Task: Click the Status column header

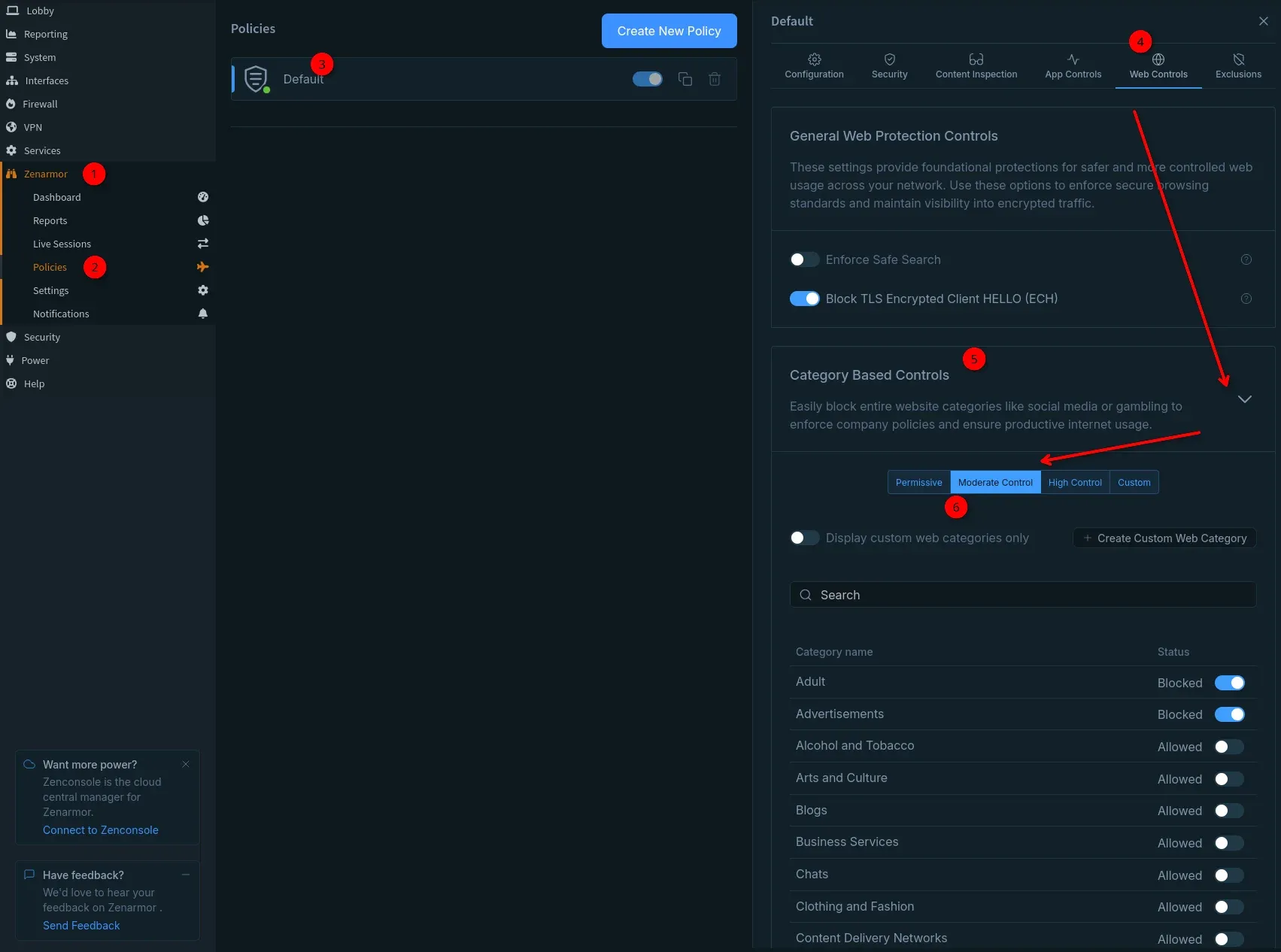Action: [1173, 652]
